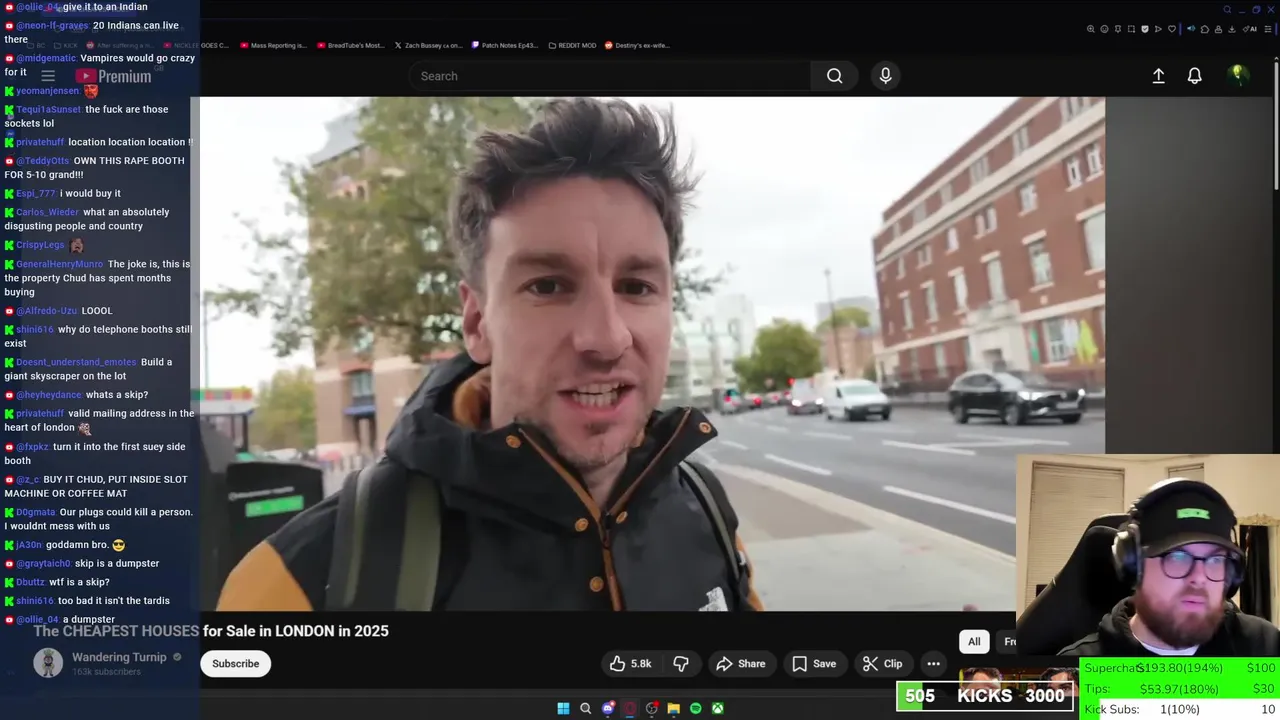Click chat username GeneralHenryMunro
The height and width of the screenshot is (720, 1280).
tap(60, 264)
